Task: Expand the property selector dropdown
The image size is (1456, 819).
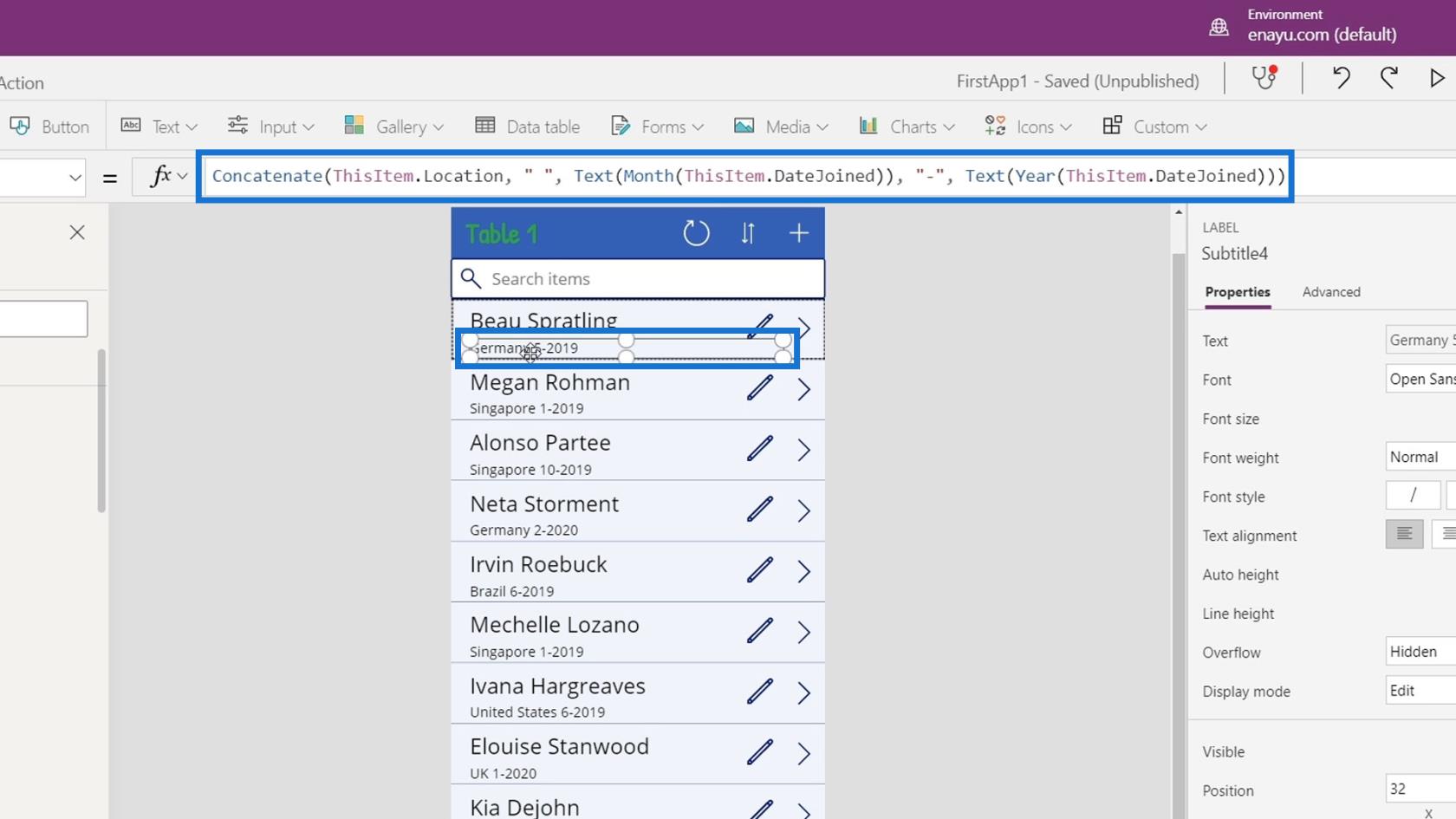Action: (x=75, y=178)
